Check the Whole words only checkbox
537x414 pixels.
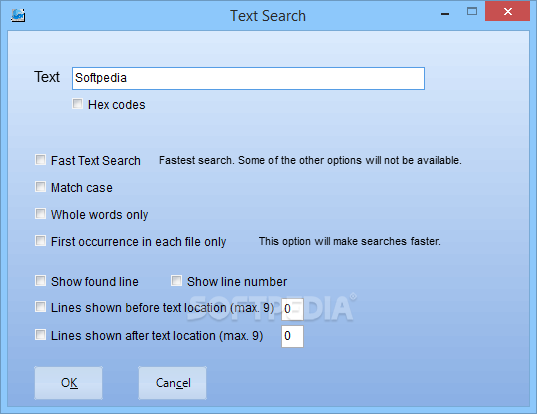[x=40, y=214]
